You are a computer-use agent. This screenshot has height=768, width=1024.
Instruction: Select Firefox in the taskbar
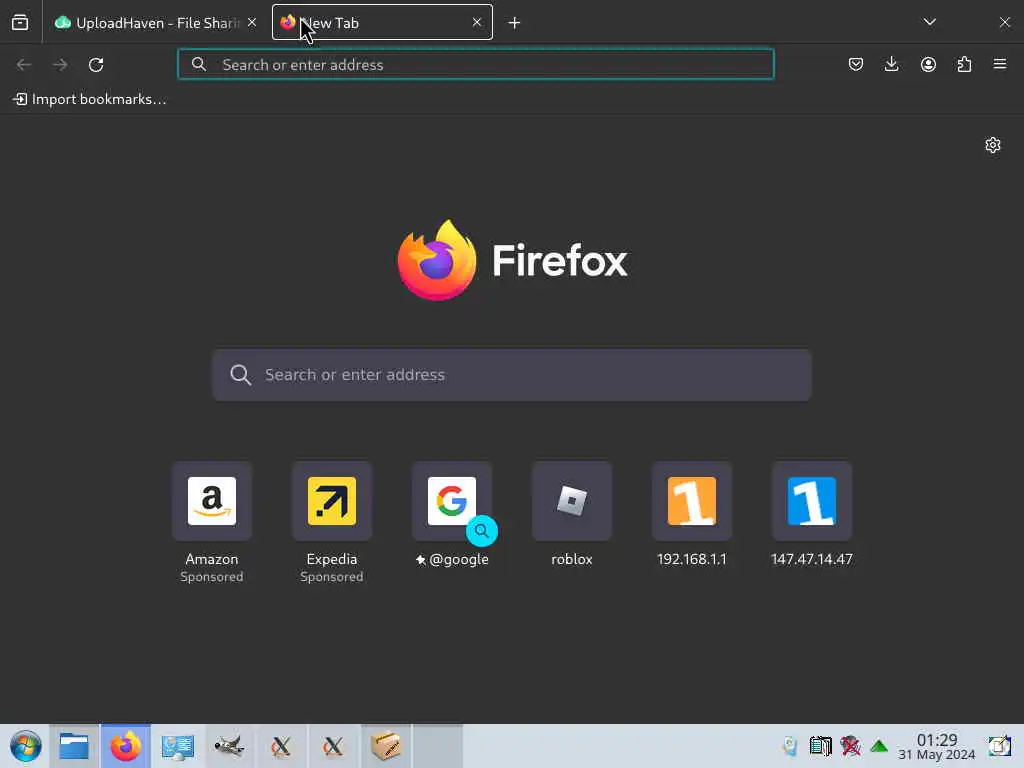click(x=125, y=746)
